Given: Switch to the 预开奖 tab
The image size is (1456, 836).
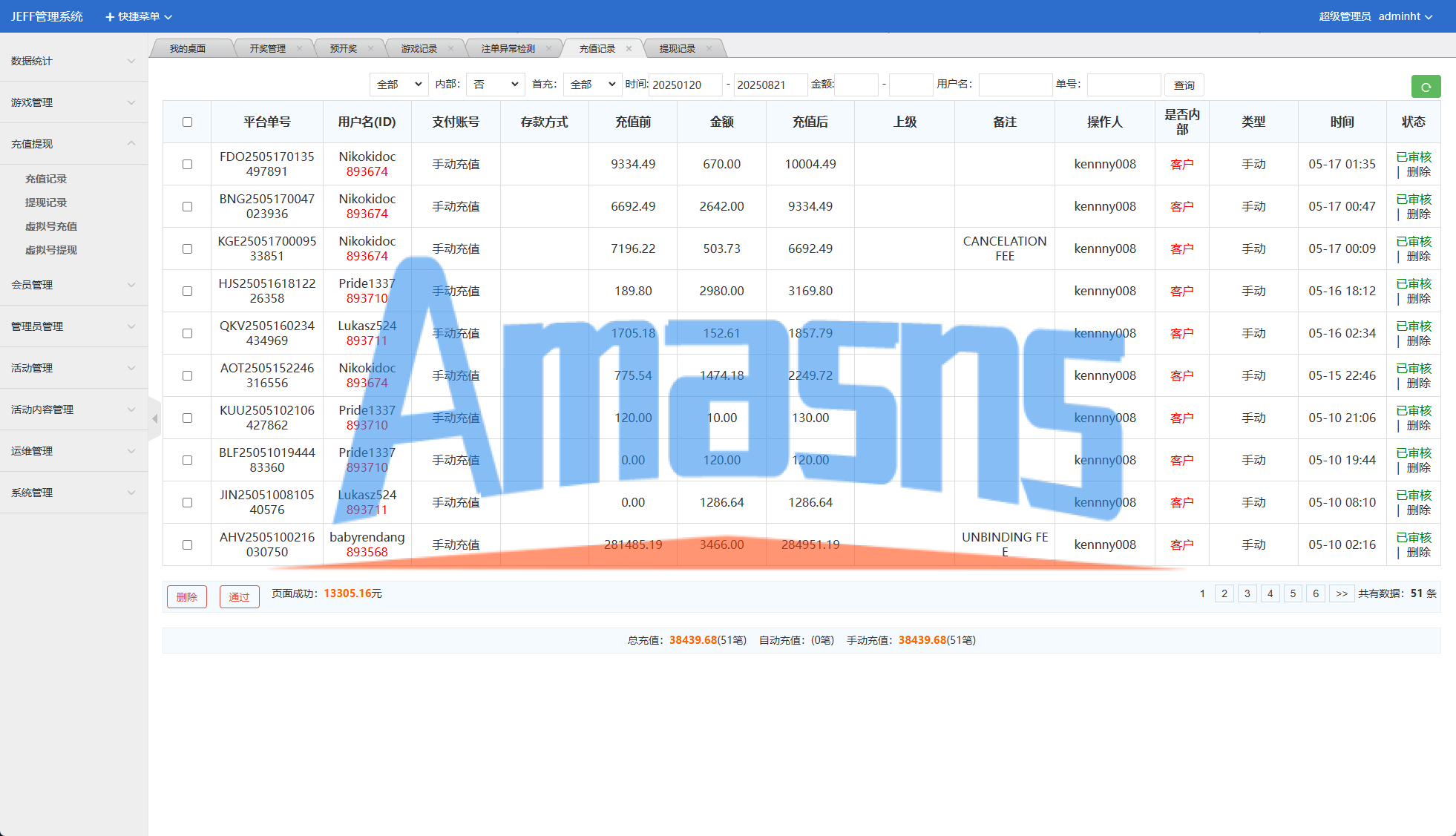Looking at the screenshot, I should pyautogui.click(x=344, y=49).
